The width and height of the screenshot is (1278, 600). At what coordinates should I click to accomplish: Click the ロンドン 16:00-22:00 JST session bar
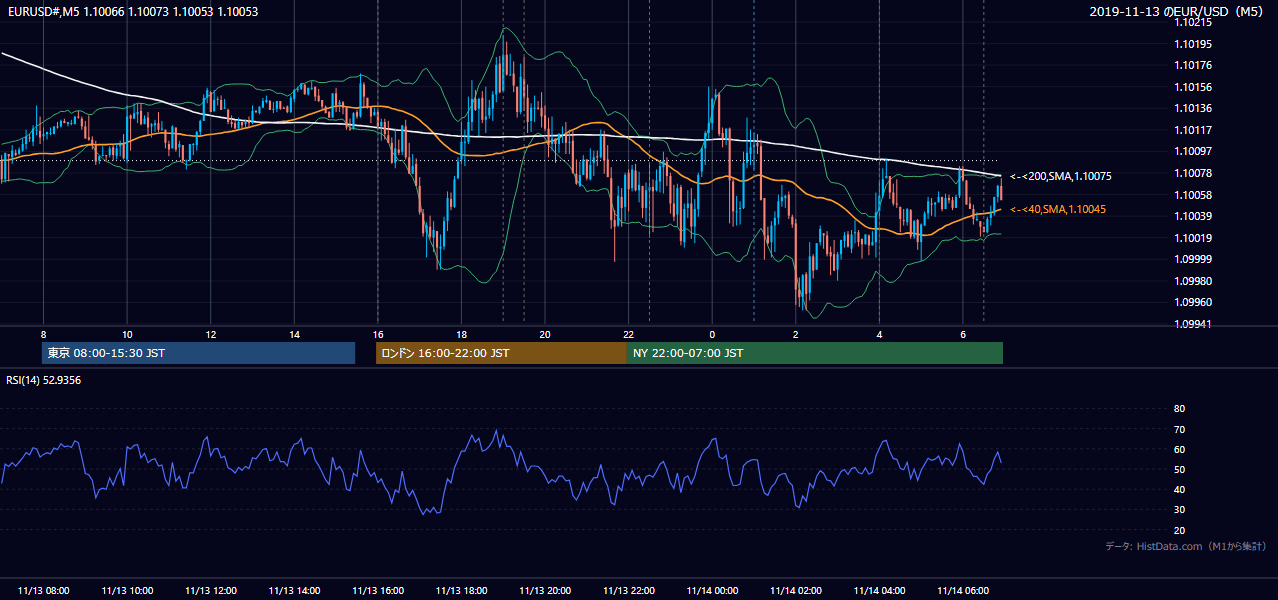(x=501, y=353)
